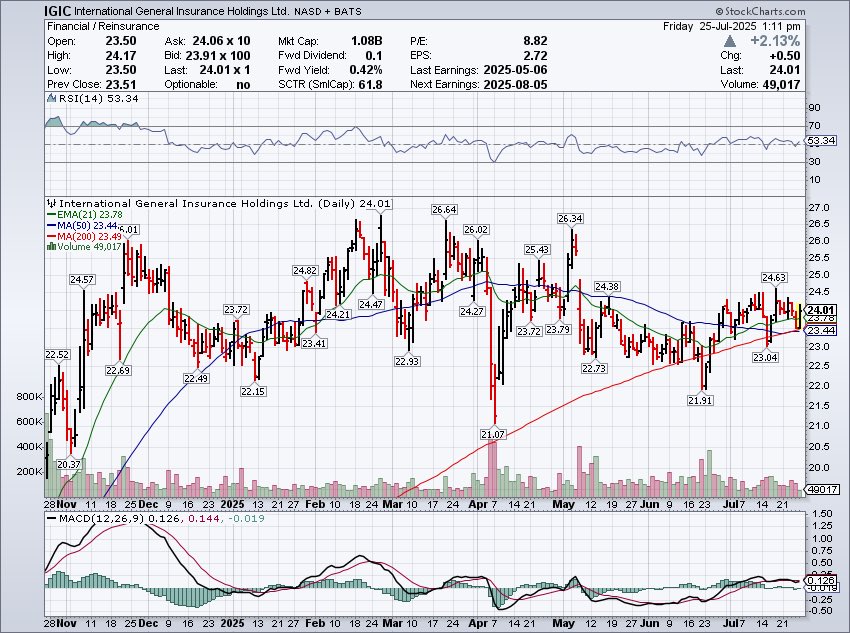The width and height of the screenshot is (850, 633).
Task: Click the +2.13% percent change
Action: 775,41
